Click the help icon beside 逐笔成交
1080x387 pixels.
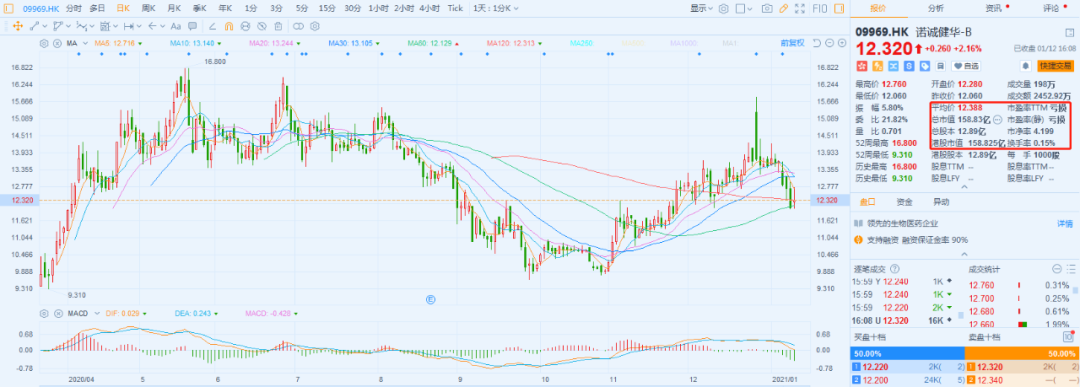[895, 269]
